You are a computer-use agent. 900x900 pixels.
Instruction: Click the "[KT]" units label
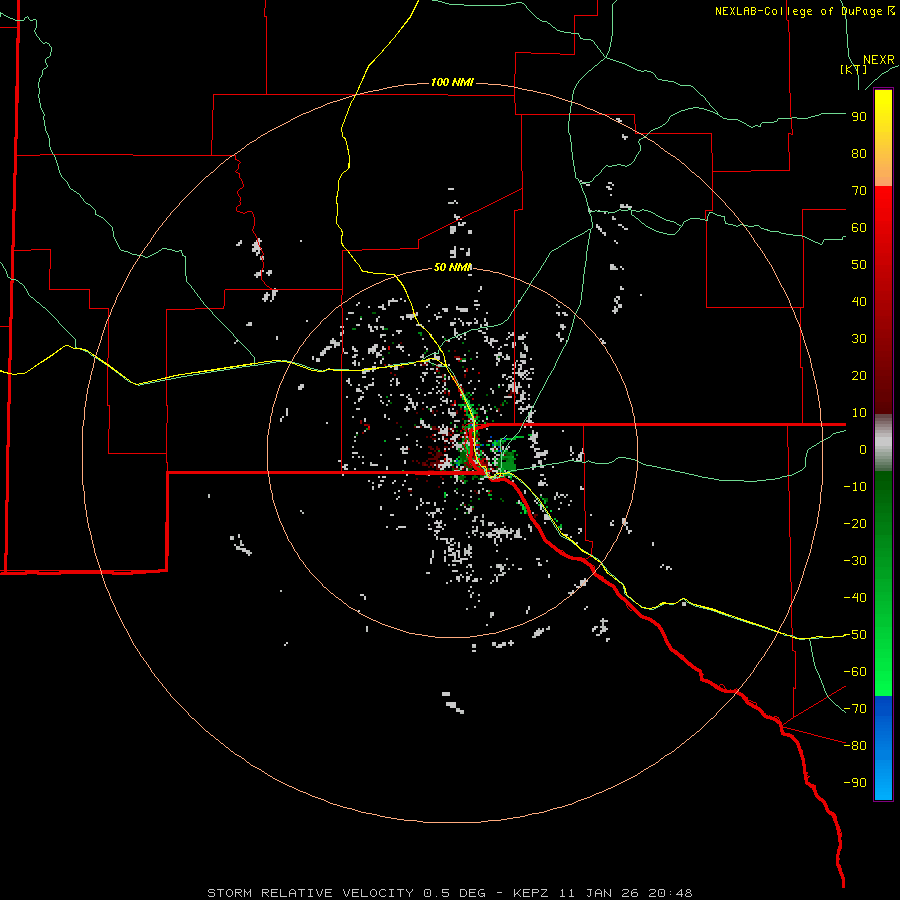point(854,69)
